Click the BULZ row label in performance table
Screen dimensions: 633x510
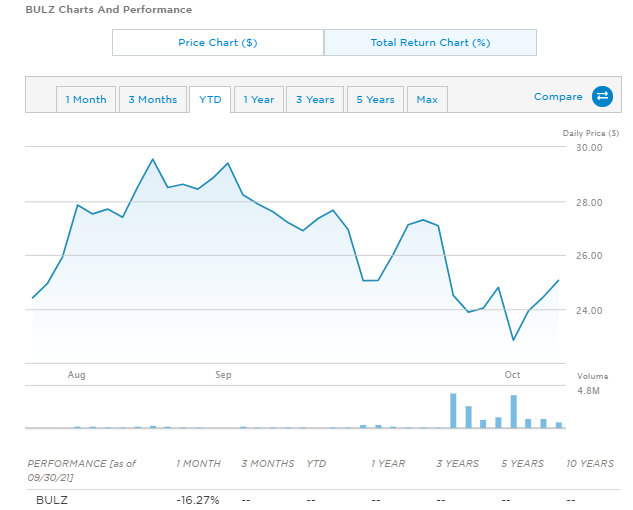[52, 500]
